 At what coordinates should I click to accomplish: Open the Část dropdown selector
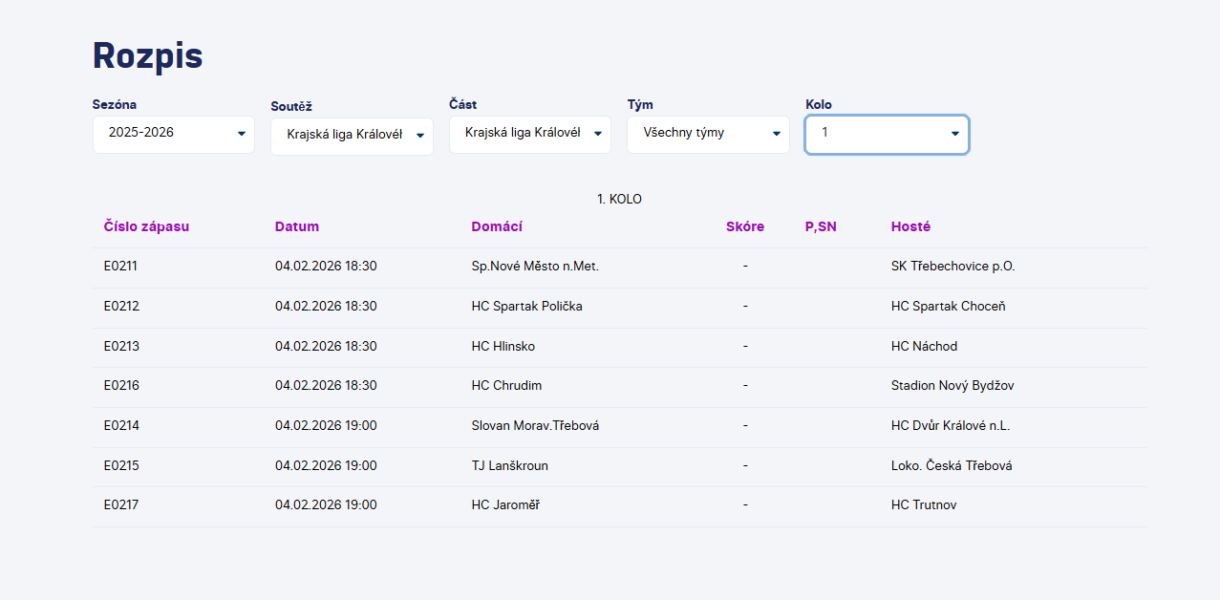coord(529,134)
